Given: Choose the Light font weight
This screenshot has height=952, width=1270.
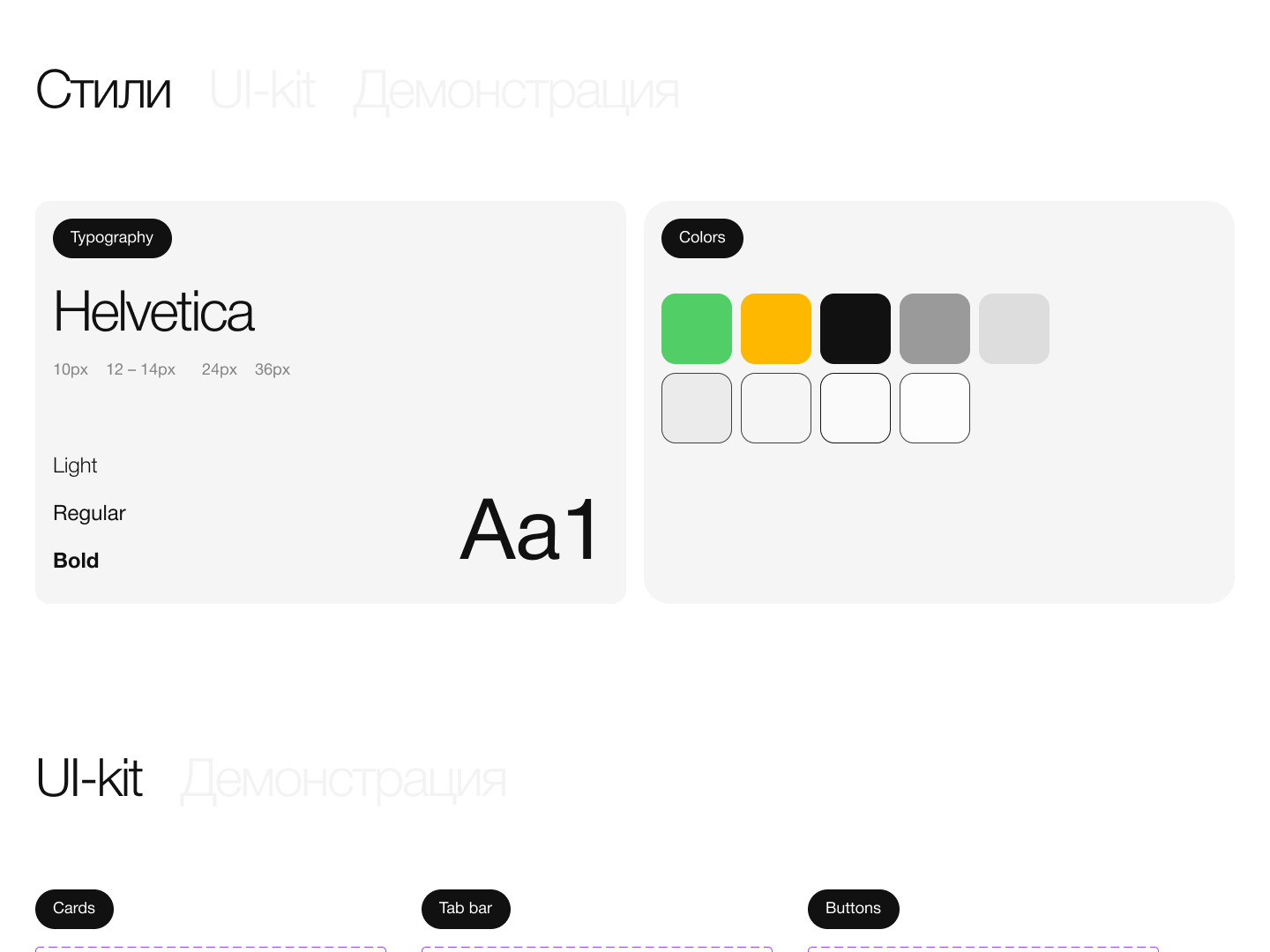Looking at the screenshot, I should pyautogui.click(x=75, y=465).
